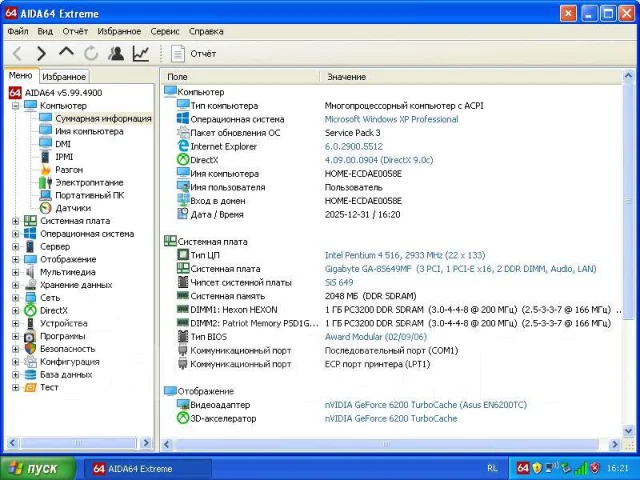The image size is (640, 480).
Task: Open the GeForce 6200 TurboCache Asus EN6200TC link
Action: point(426,405)
